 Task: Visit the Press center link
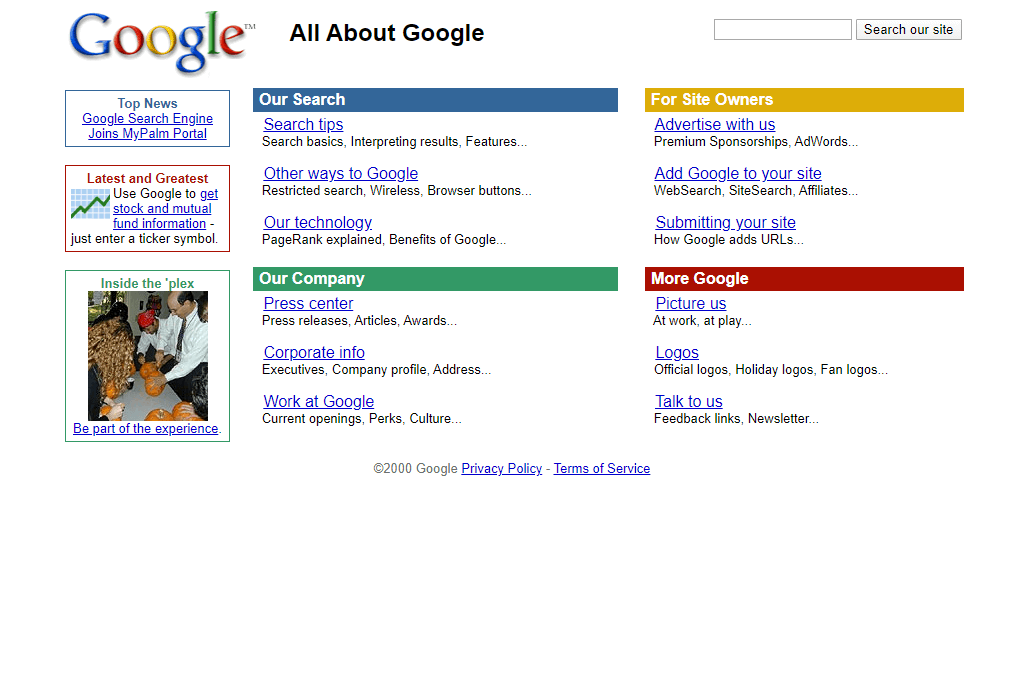tap(308, 303)
